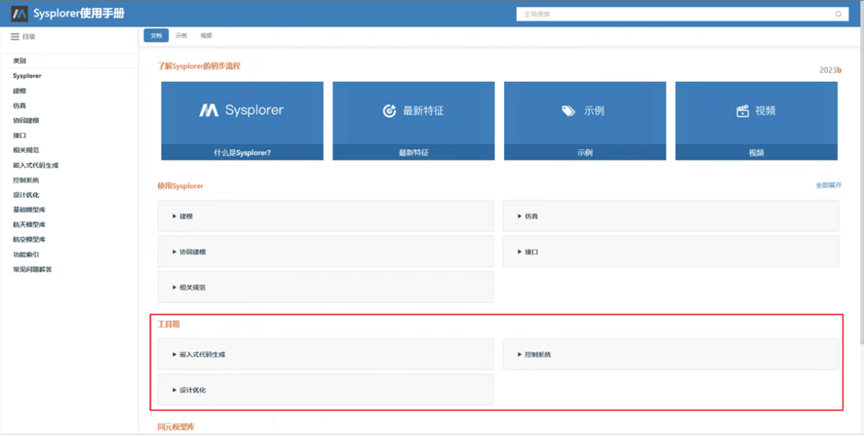The width and height of the screenshot is (864, 436).
Task: Select Sysplorer in the sidebar contents
Action: click(x=27, y=76)
